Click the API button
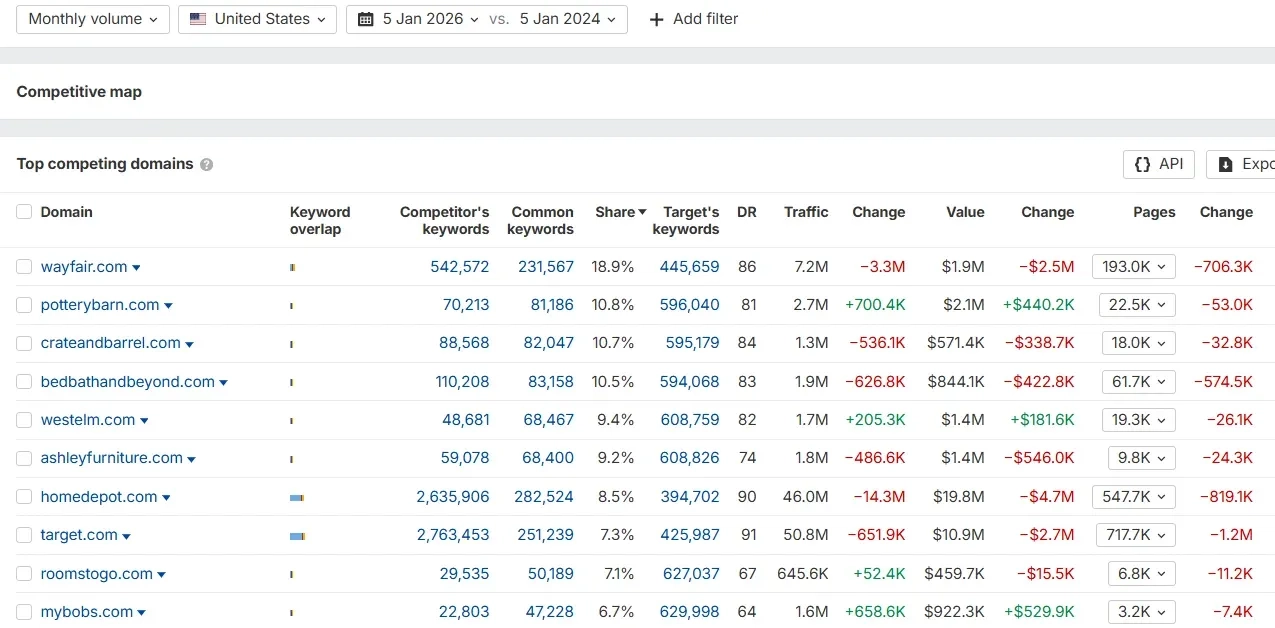The image size is (1275, 628). click(1159, 165)
